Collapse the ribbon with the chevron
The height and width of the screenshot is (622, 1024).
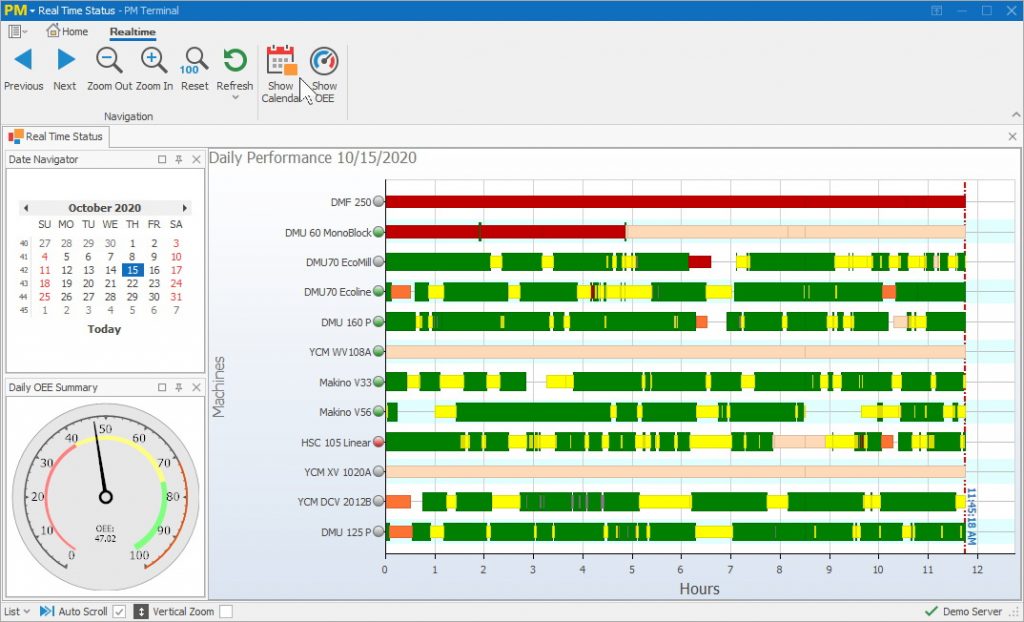pyautogui.click(x=1016, y=115)
